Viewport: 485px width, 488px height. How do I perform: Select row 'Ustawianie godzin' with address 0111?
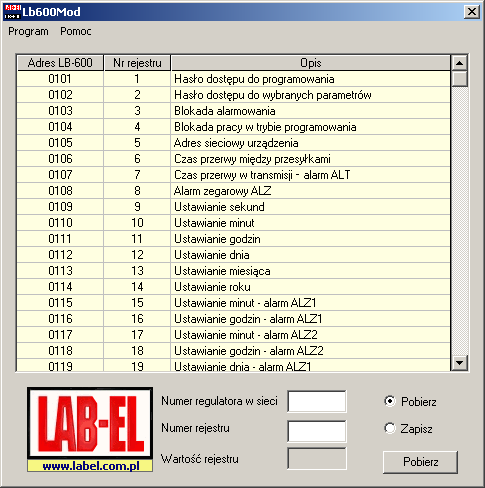(x=233, y=239)
